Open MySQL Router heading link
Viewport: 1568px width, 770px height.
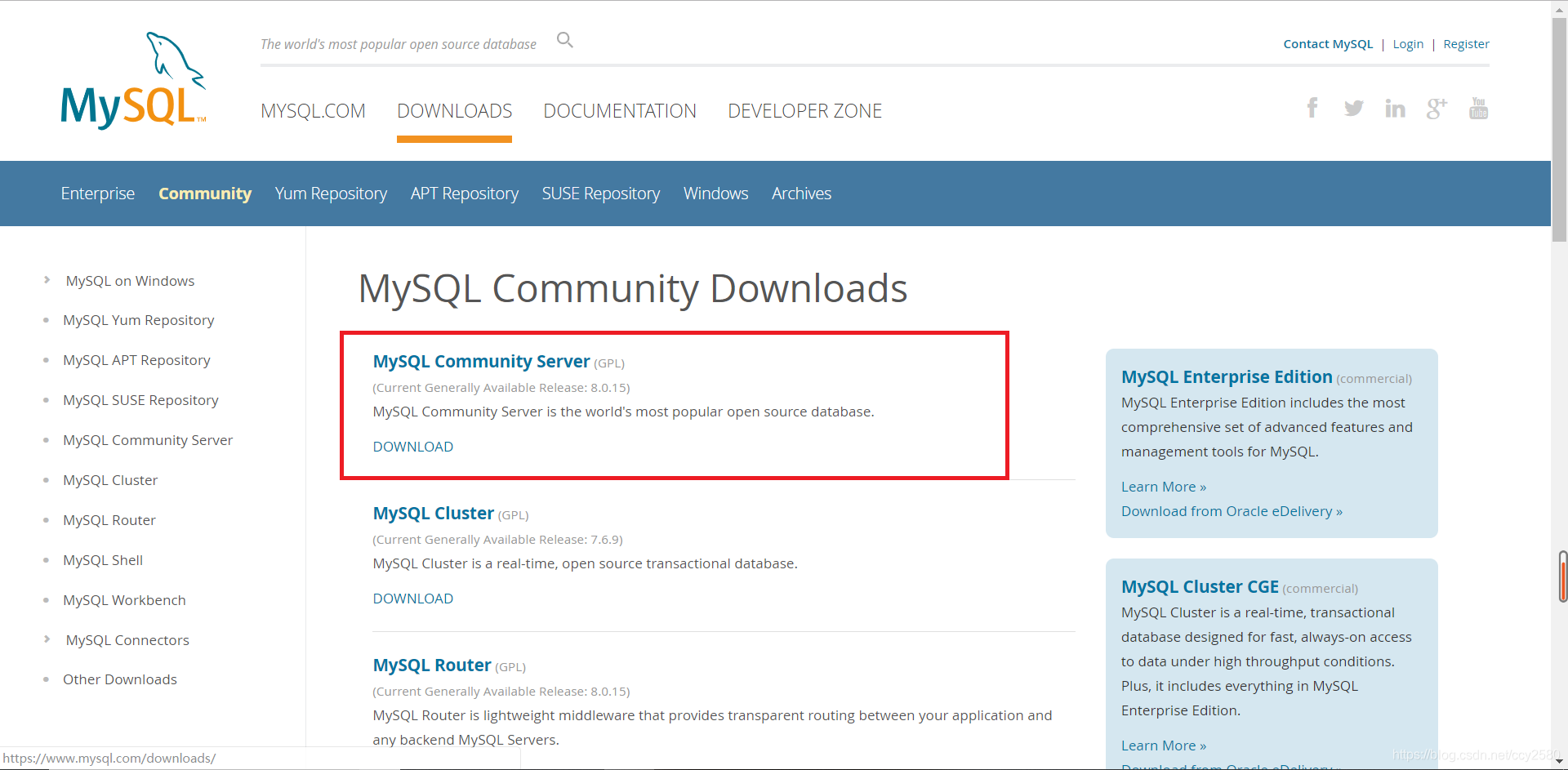(432, 665)
